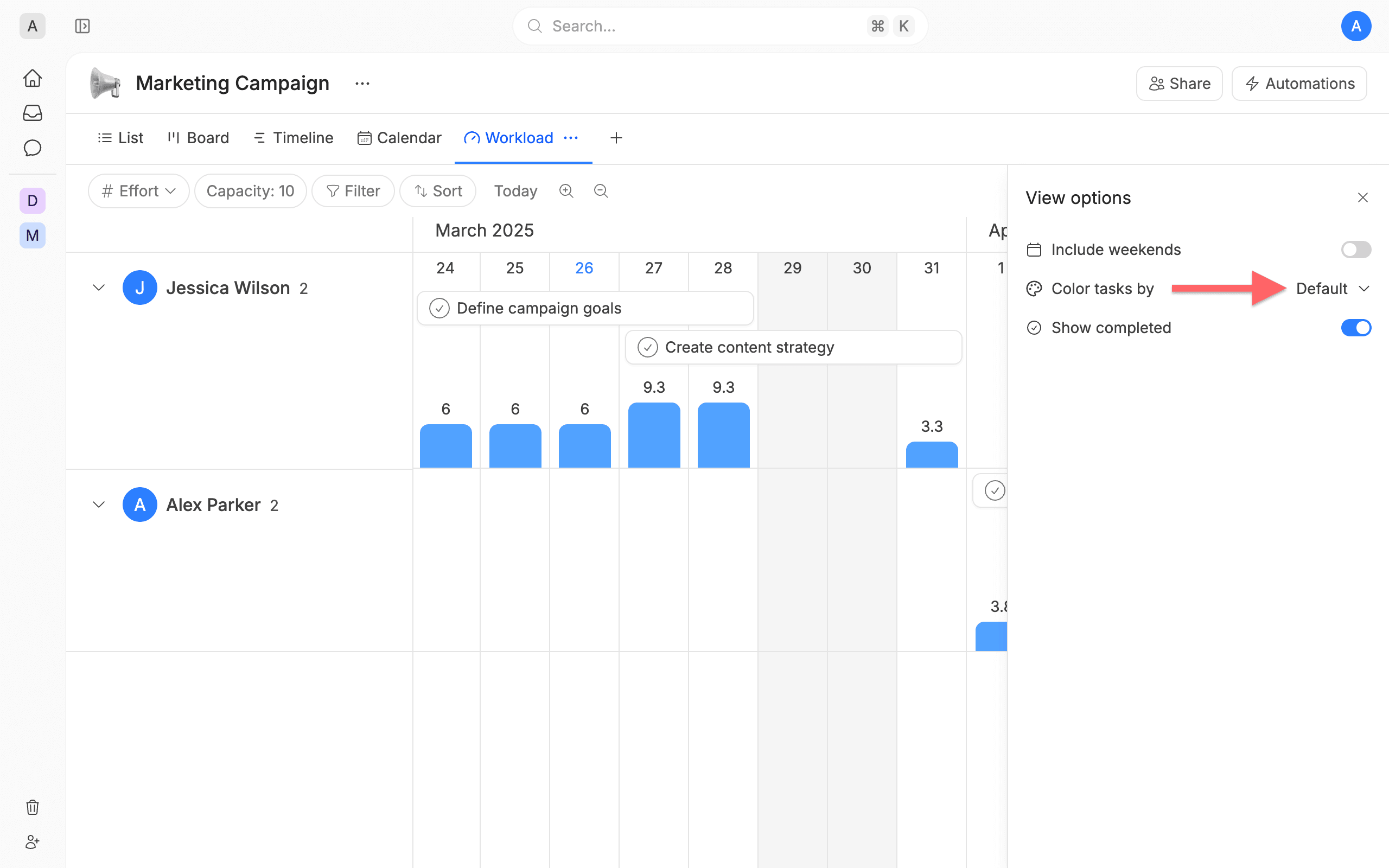Open the Create content strategy task bar

point(793,347)
